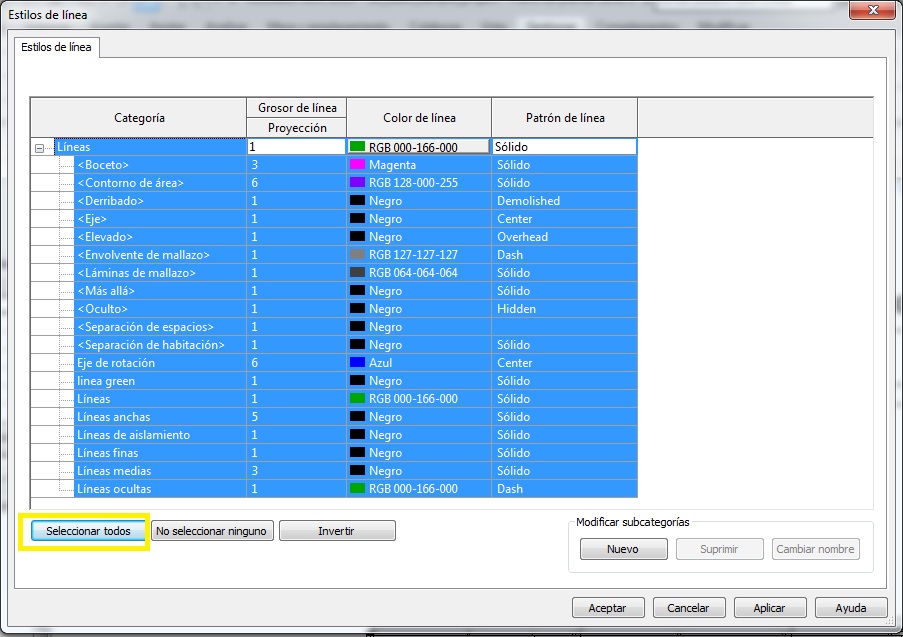This screenshot has width=903, height=637.
Task: Collapse the Líneas category tree node
Action: point(39,148)
